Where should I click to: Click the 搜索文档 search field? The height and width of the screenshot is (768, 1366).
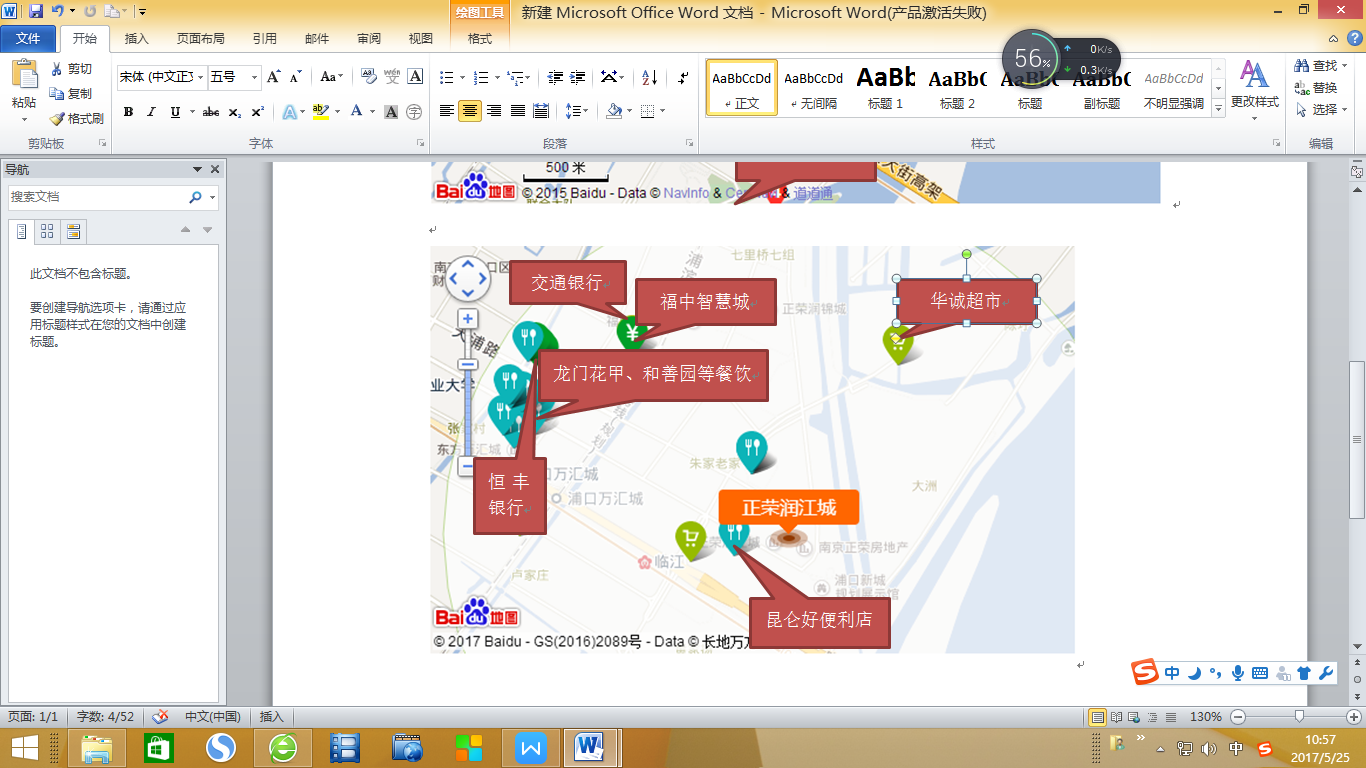coord(97,197)
